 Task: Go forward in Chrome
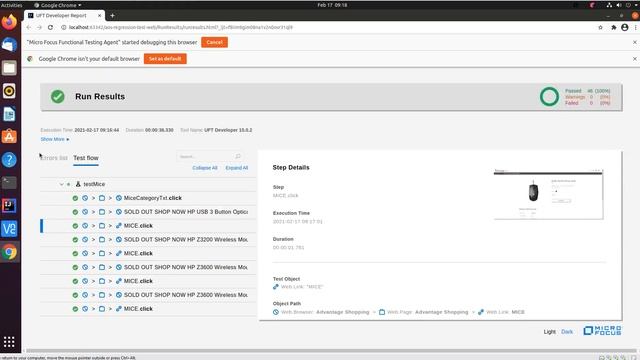39,27
